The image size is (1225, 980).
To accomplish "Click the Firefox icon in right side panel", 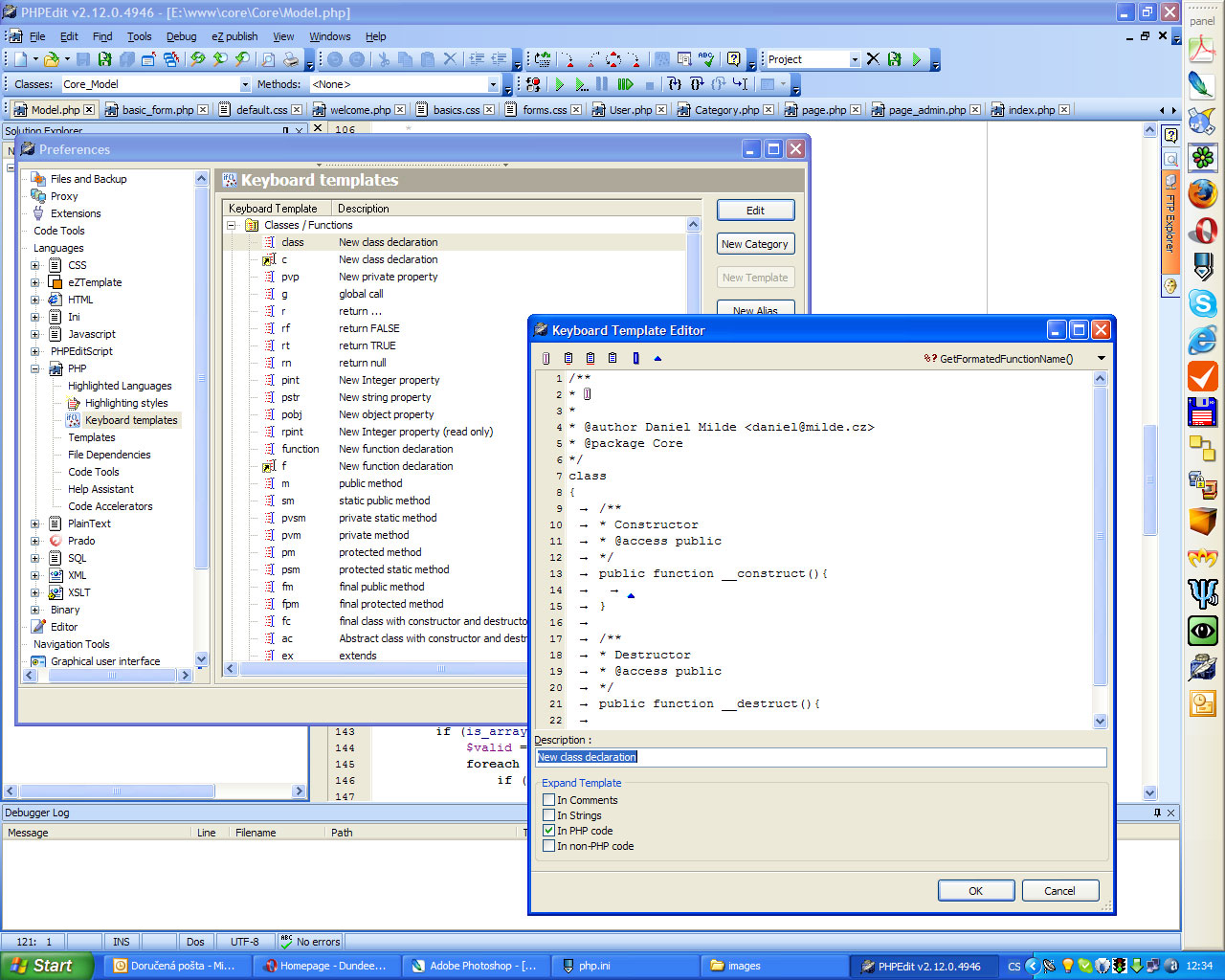I will (x=1202, y=193).
